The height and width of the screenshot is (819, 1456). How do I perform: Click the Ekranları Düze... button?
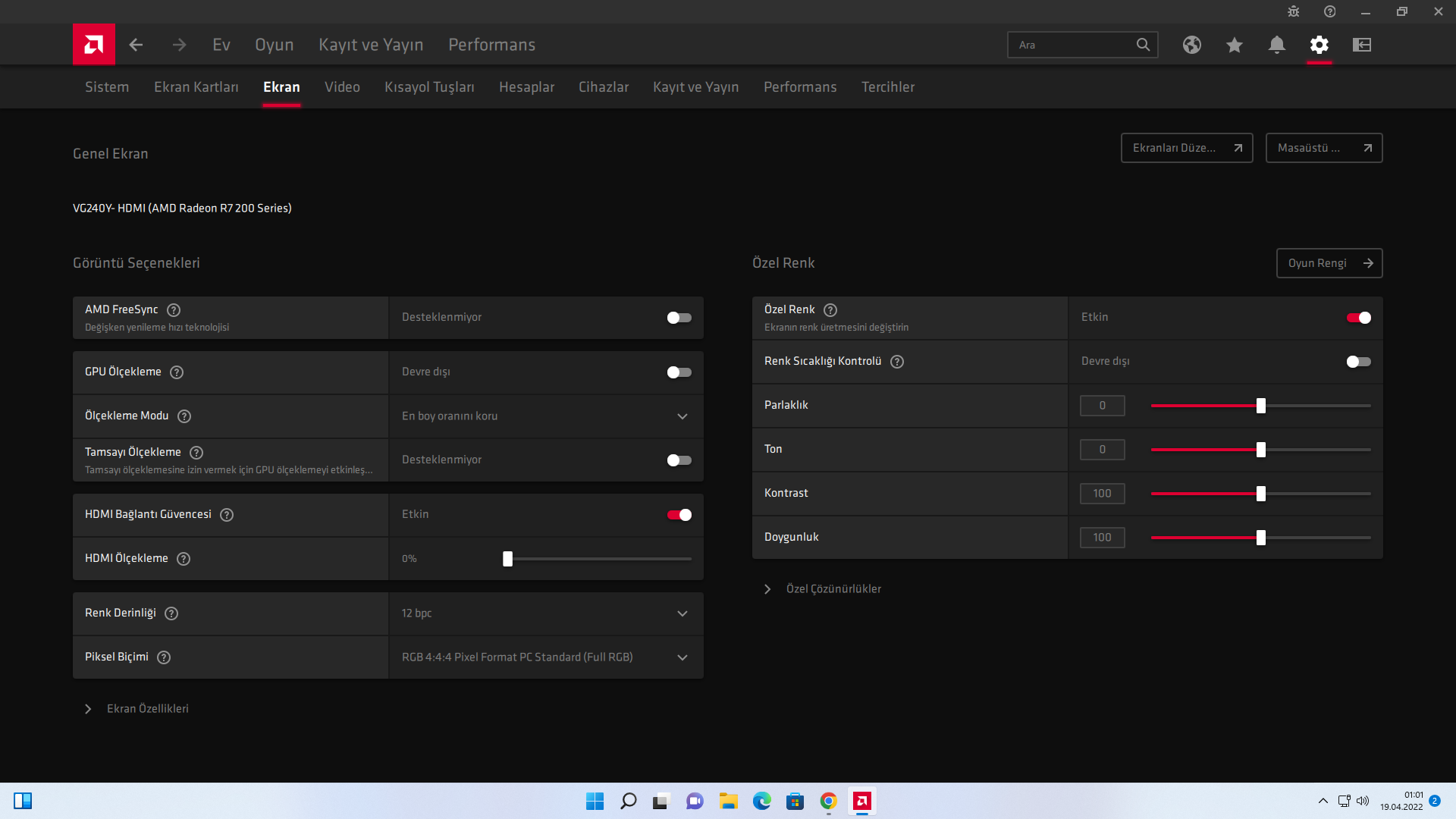(1186, 148)
